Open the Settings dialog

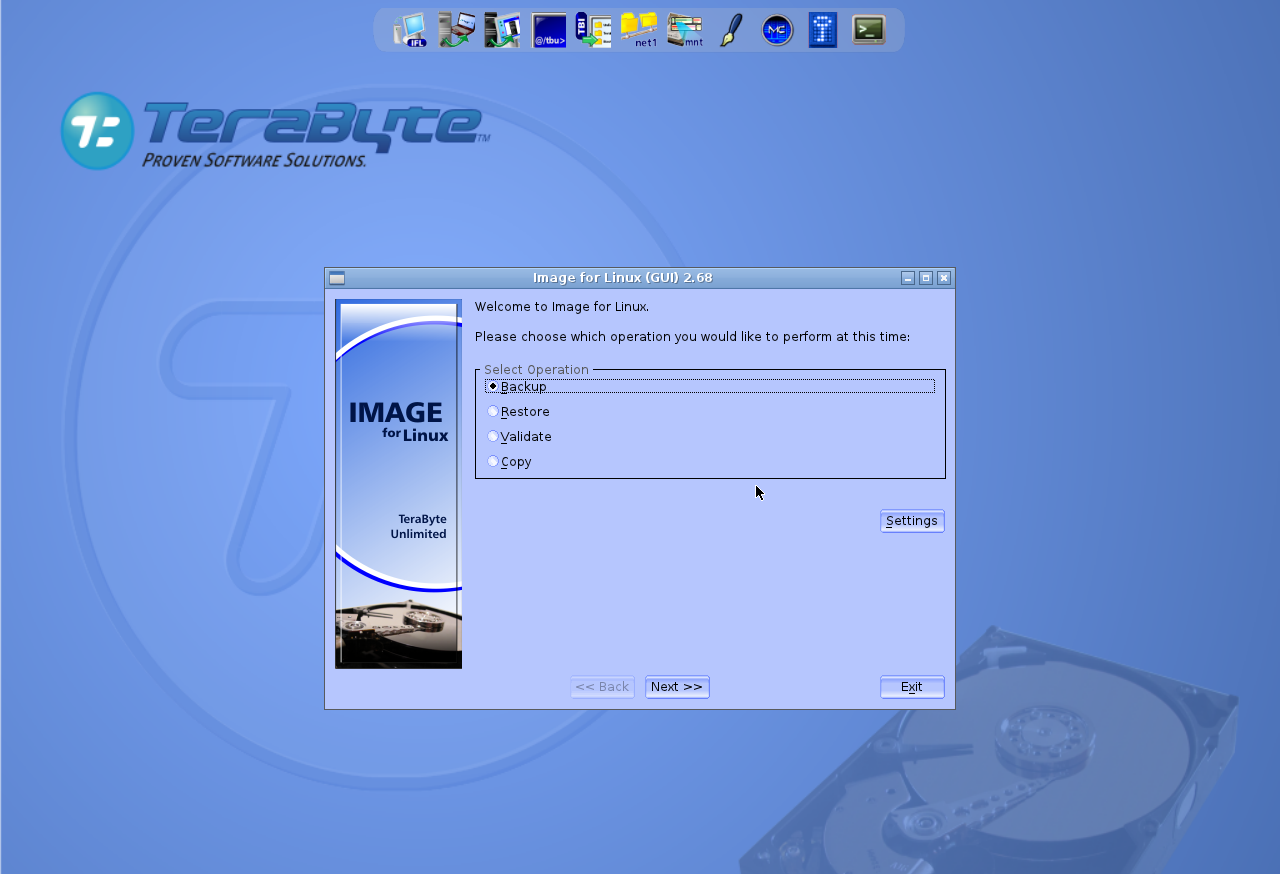tap(912, 521)
